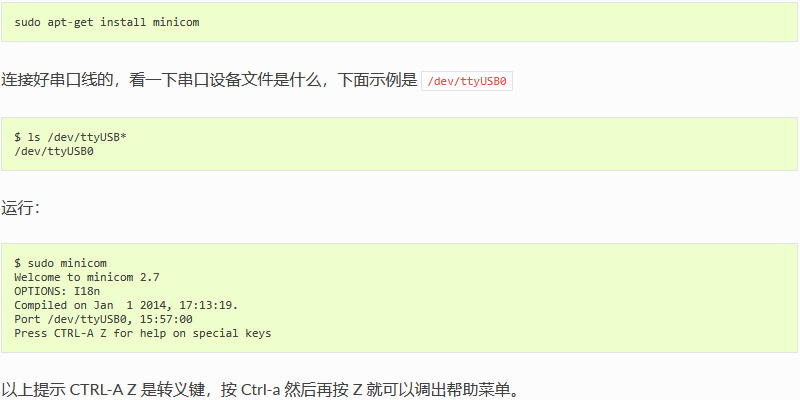Image resolution: width=800 pixels, height=400 pixels.
Task: Click the $ sudo minicom command line
Action: click(61, 263)
